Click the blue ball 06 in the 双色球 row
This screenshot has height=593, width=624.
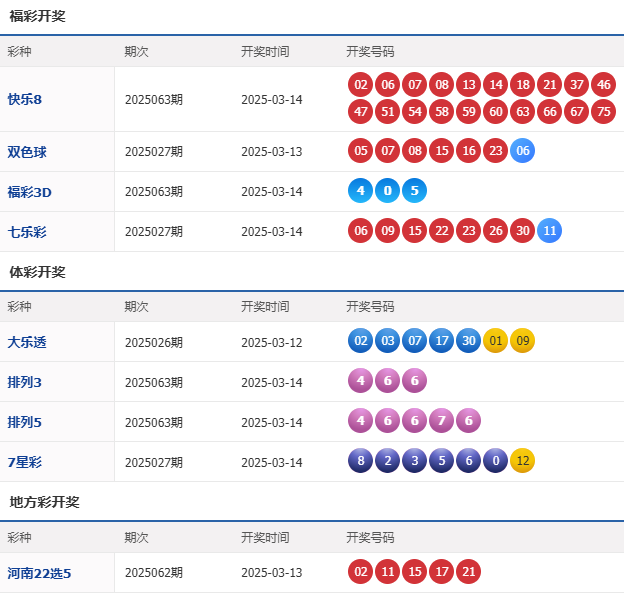[523, 150]
